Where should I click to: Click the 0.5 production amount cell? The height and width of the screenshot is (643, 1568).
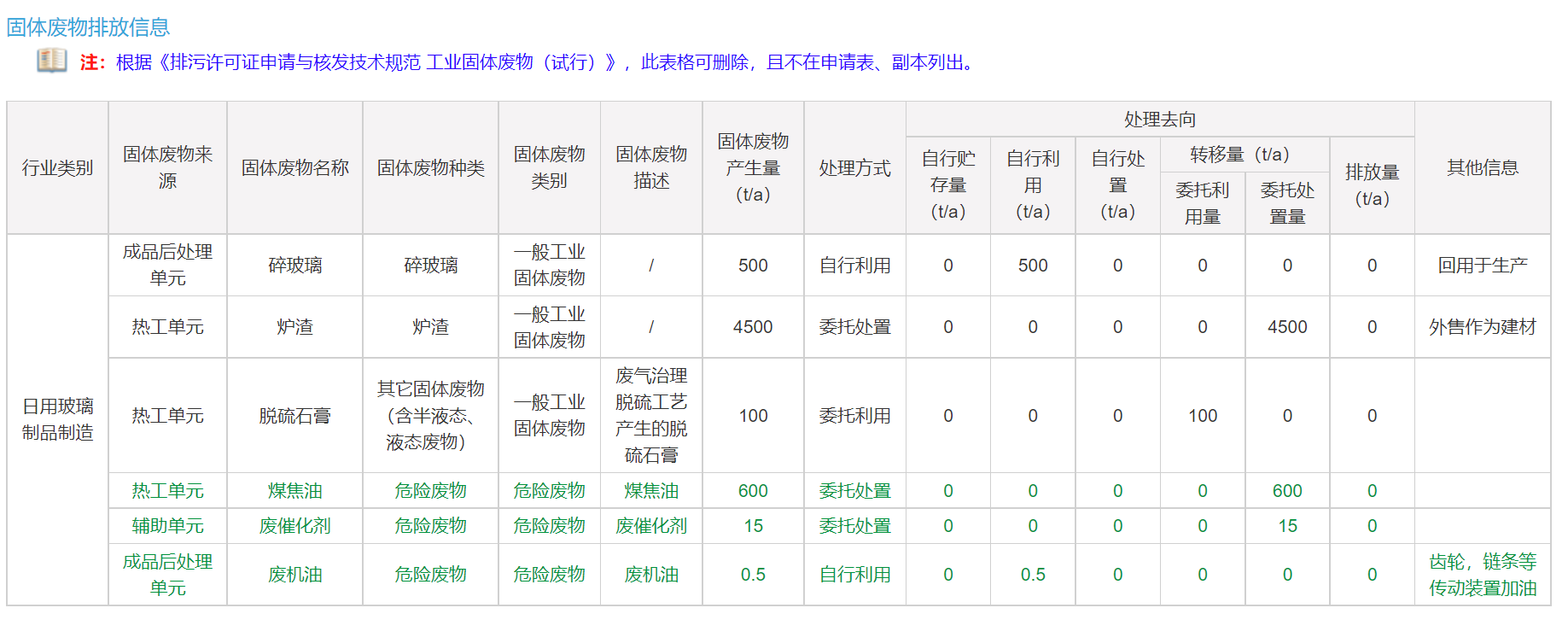(x=753, y=575)
